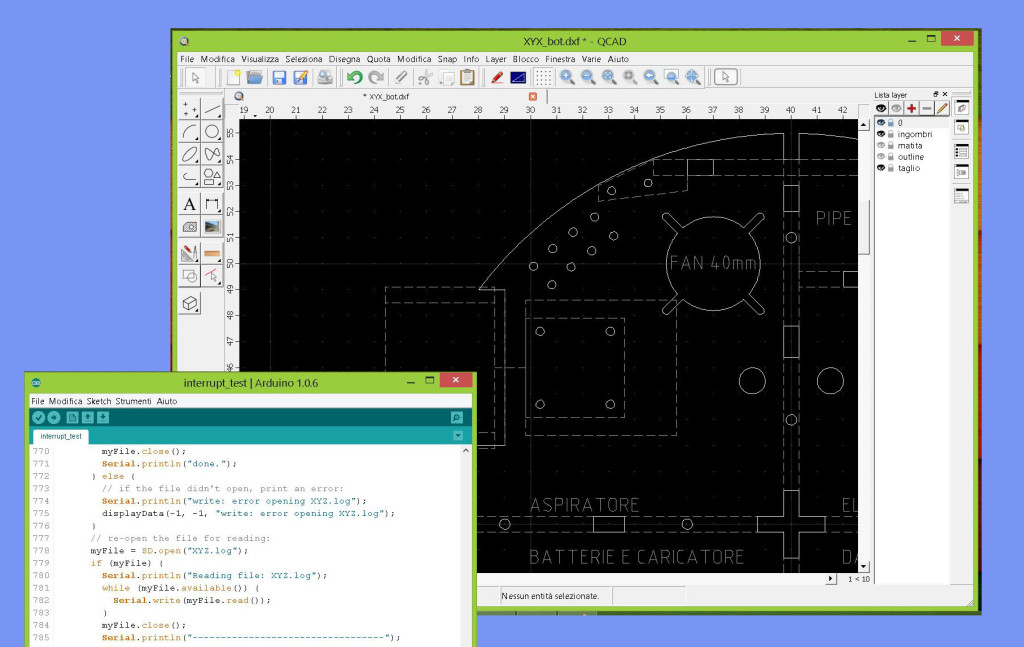This screenshot has height=647, width=1024.
Task: Select the Dimension tool in QCAD
Action: tap(212, 204)
